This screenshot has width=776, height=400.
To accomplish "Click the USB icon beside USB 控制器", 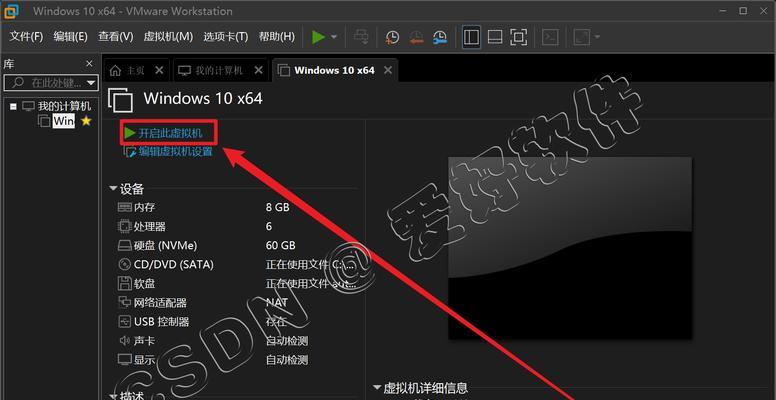I will (x=124, y=322).
